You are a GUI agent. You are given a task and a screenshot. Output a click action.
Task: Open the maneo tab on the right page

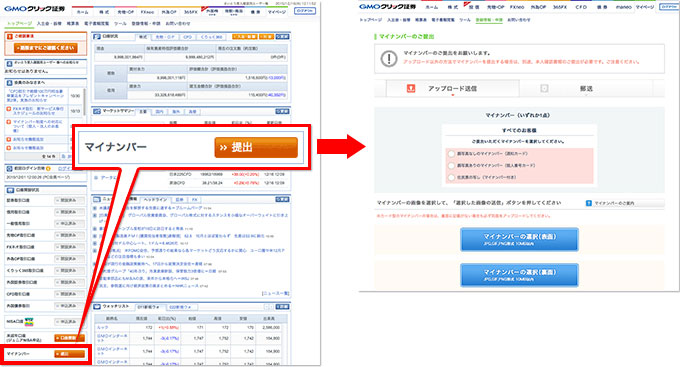click(x=623, y=7)
